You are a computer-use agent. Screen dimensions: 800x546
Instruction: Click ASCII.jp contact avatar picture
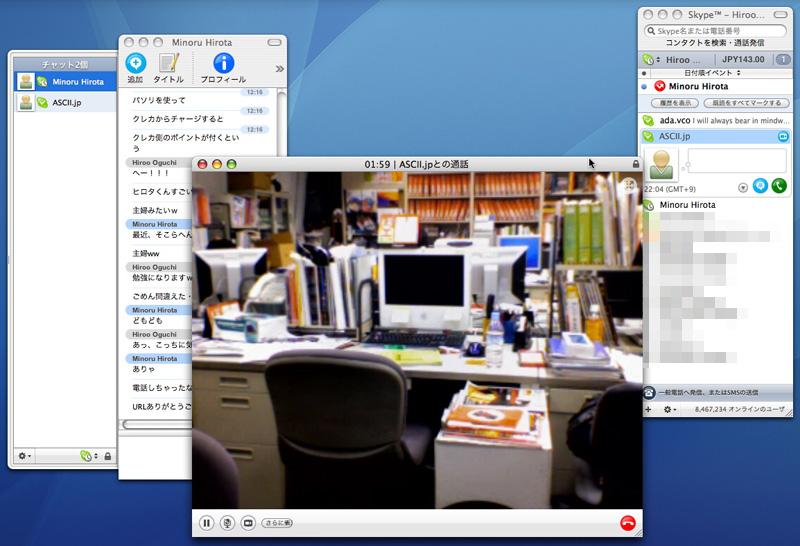(x=661, y=164)
